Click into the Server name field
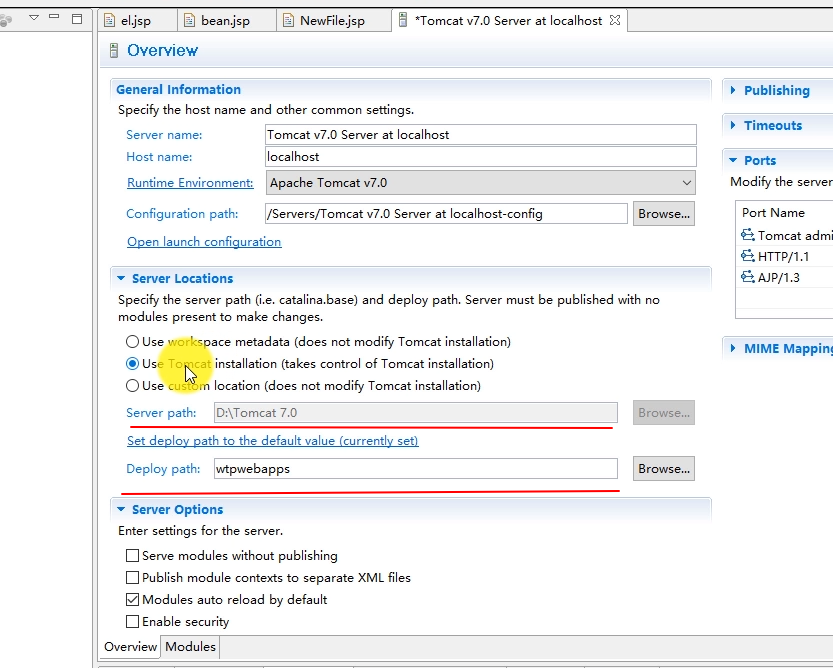Screen dimensions: 833x668 pos(481,134)
